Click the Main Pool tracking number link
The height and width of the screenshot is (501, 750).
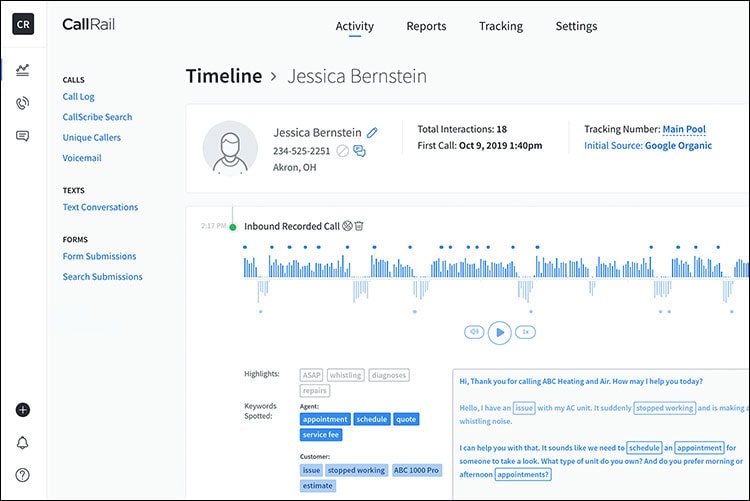pos(684,129)
